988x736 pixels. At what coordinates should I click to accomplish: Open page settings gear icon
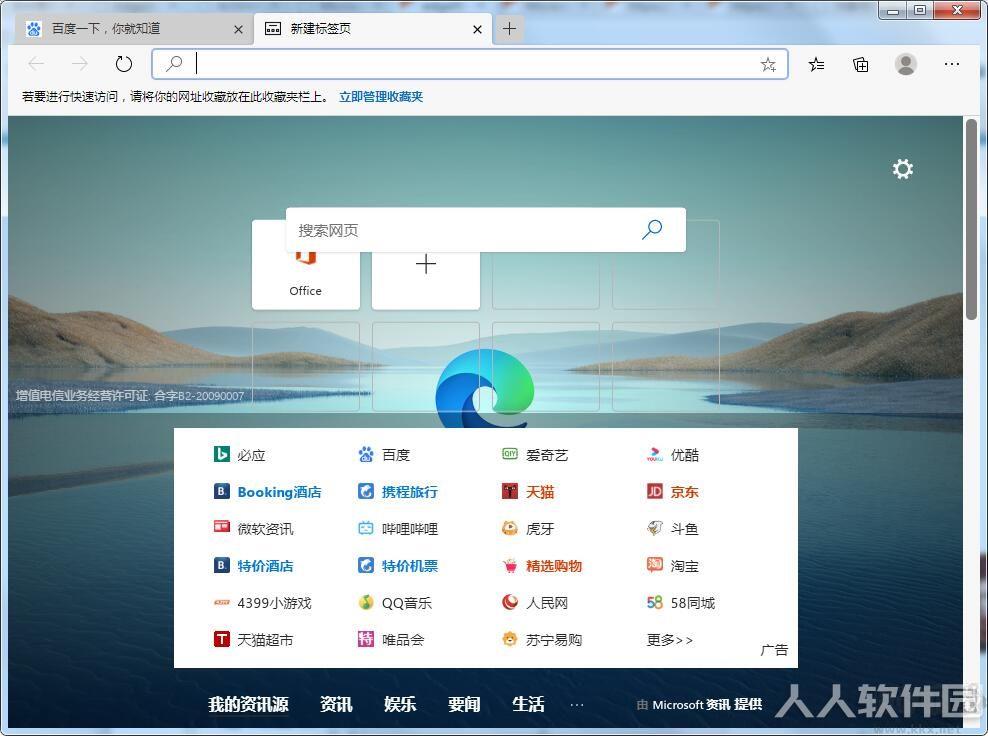point(902,169)
